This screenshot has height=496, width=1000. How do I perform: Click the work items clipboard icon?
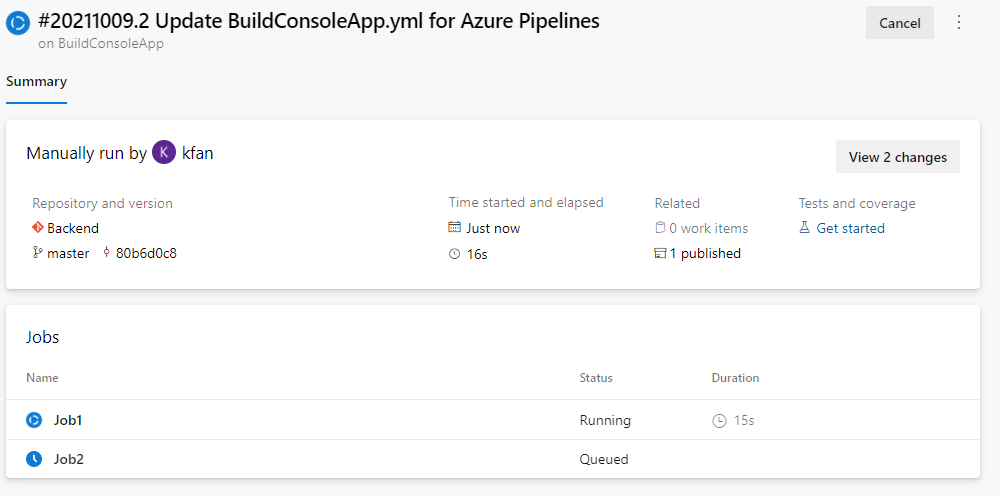point(660,228)
